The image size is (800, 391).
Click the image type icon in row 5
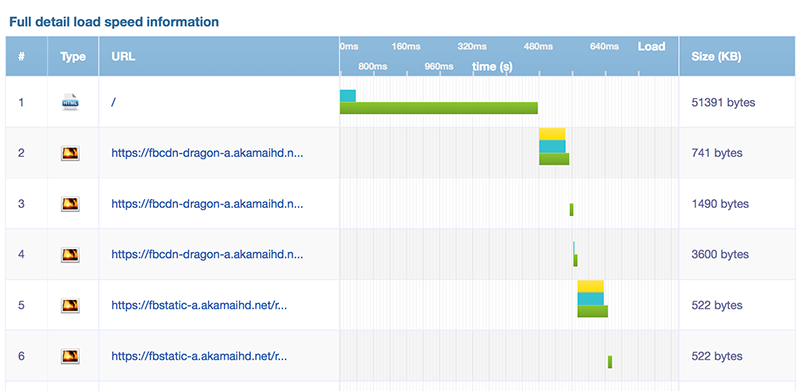pyautogui.click(x=70, y=305)
